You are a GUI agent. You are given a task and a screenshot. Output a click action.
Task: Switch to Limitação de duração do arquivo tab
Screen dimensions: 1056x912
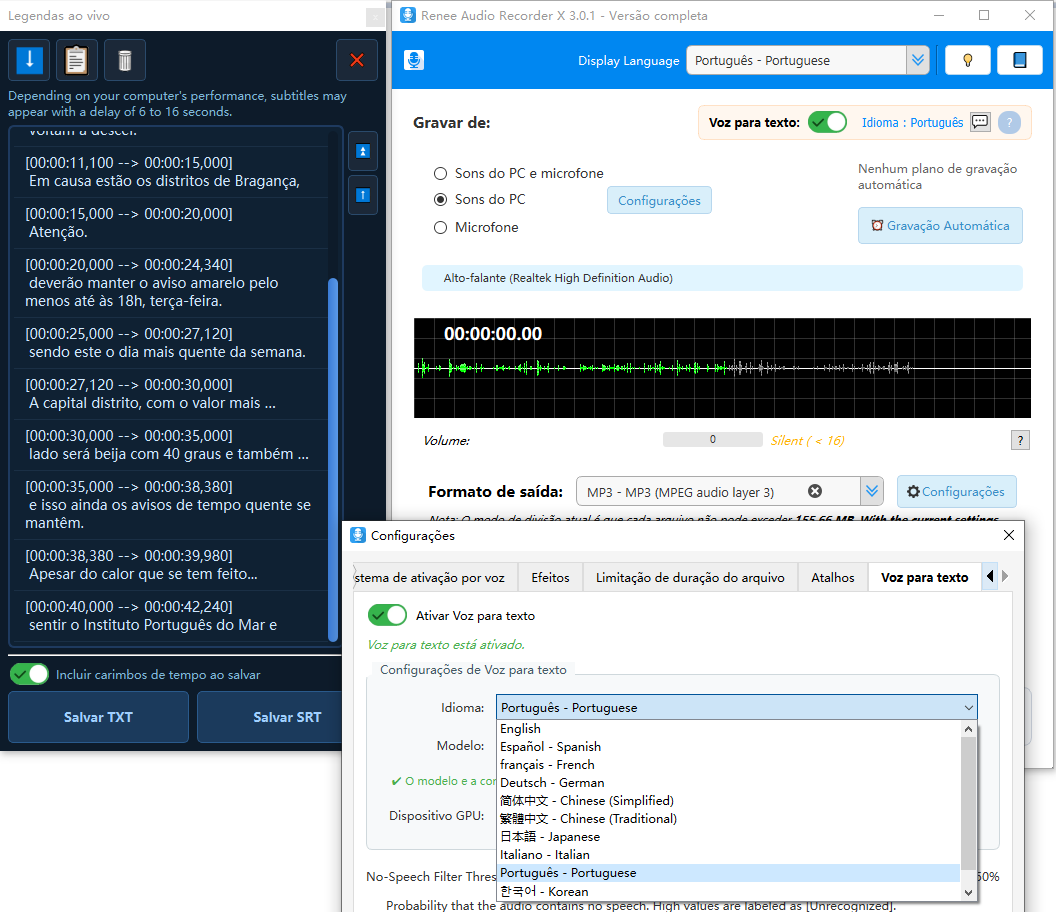tap(690, 577)
